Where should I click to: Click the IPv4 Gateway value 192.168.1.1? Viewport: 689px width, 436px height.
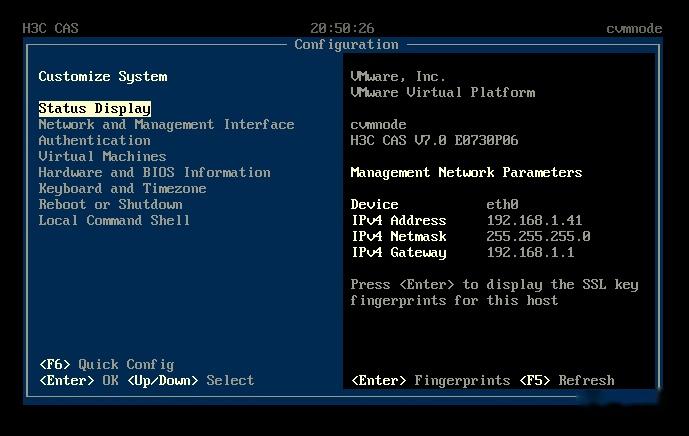click(530, 252)
